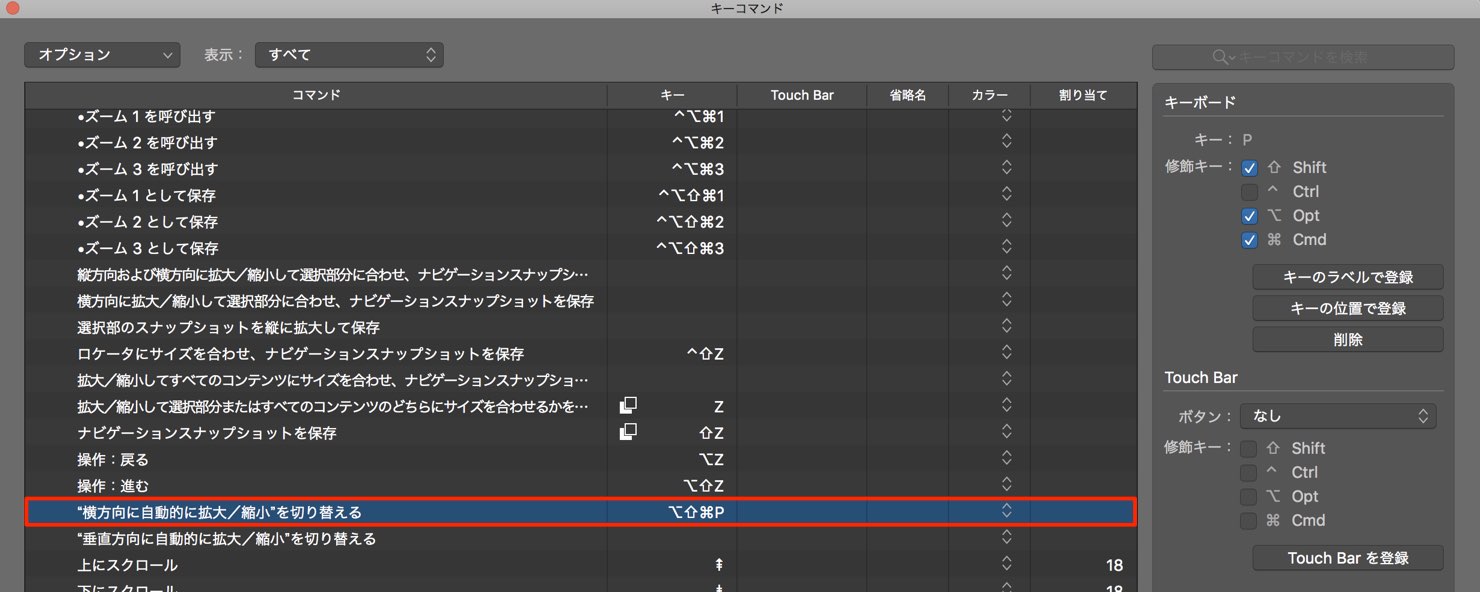
Task: Click the キーのラベルで登録 button
Action: click(1348, 277)
